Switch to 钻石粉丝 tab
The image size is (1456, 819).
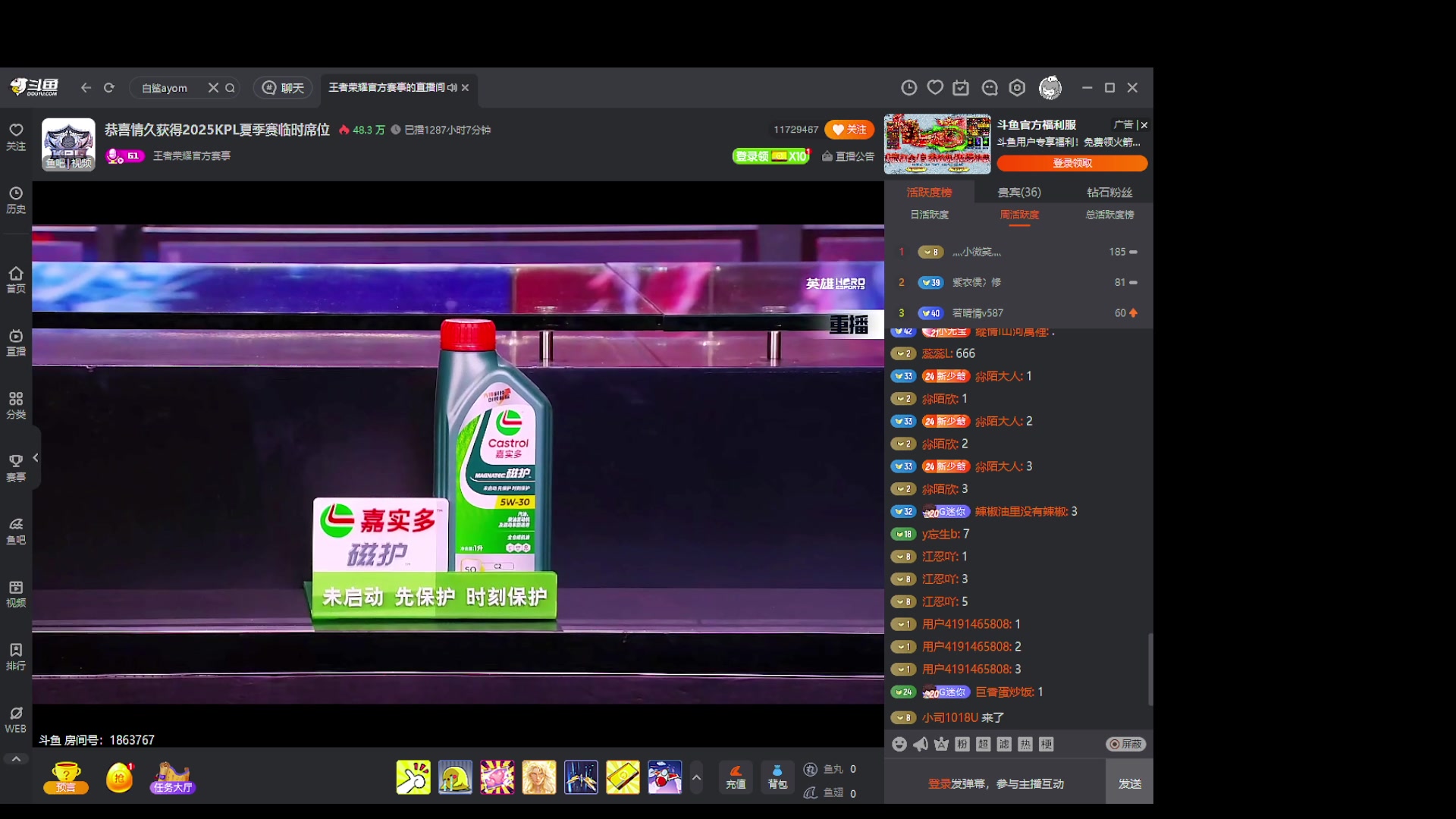click(x=1109, y=193)
